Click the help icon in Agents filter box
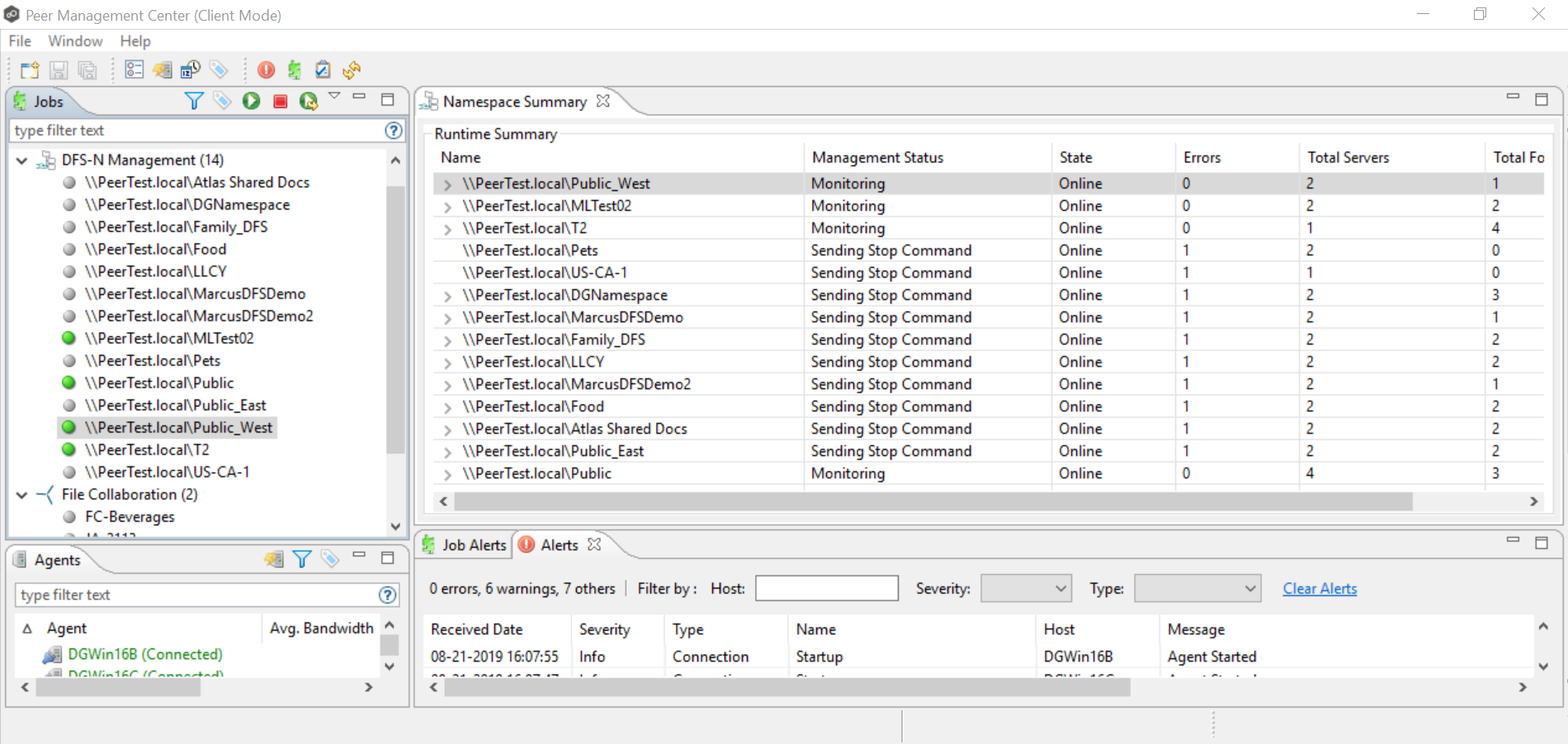The height and width of the screenshot is (744, 1568). 388,595
